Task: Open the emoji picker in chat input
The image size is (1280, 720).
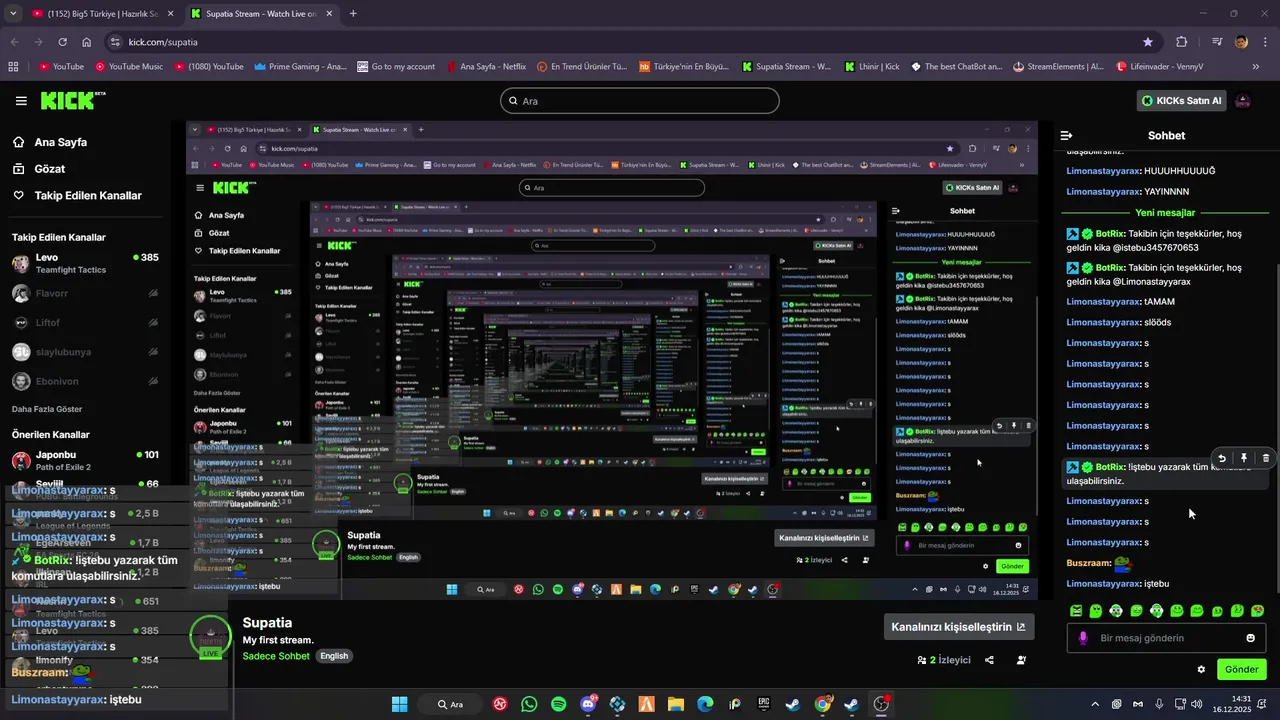Action: [x=1250, y=638]
